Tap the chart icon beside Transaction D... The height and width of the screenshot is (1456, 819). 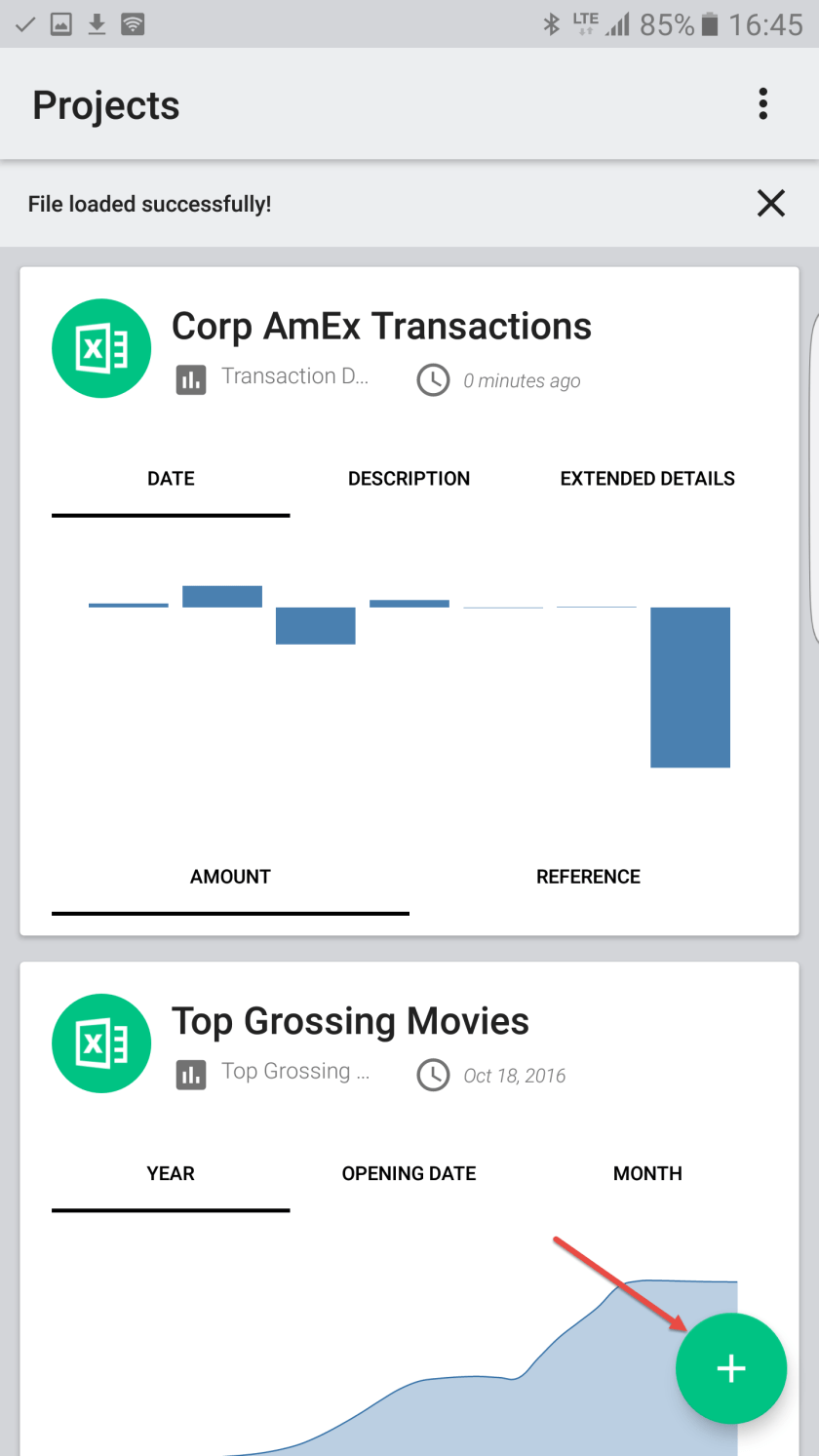(x=191, y=379)
